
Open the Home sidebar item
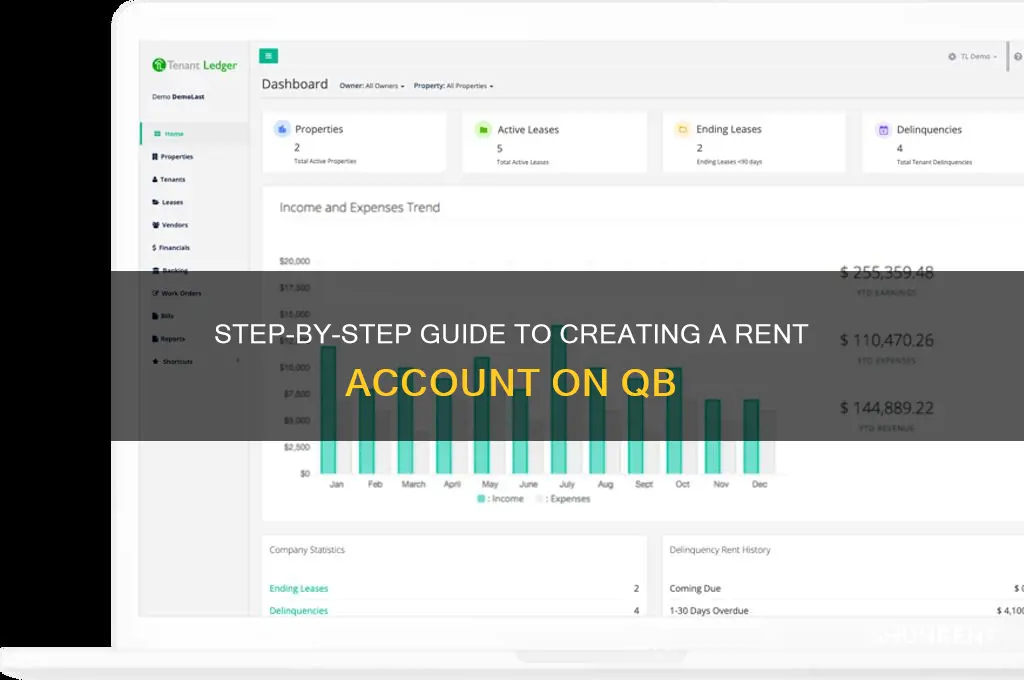[195, 133]
